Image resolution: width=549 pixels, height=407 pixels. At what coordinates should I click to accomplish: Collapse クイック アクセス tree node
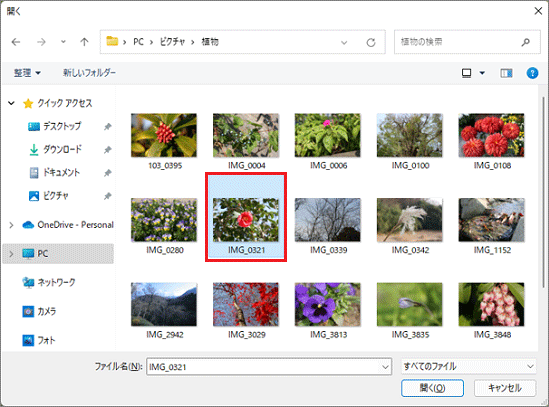tap(11, 103)
